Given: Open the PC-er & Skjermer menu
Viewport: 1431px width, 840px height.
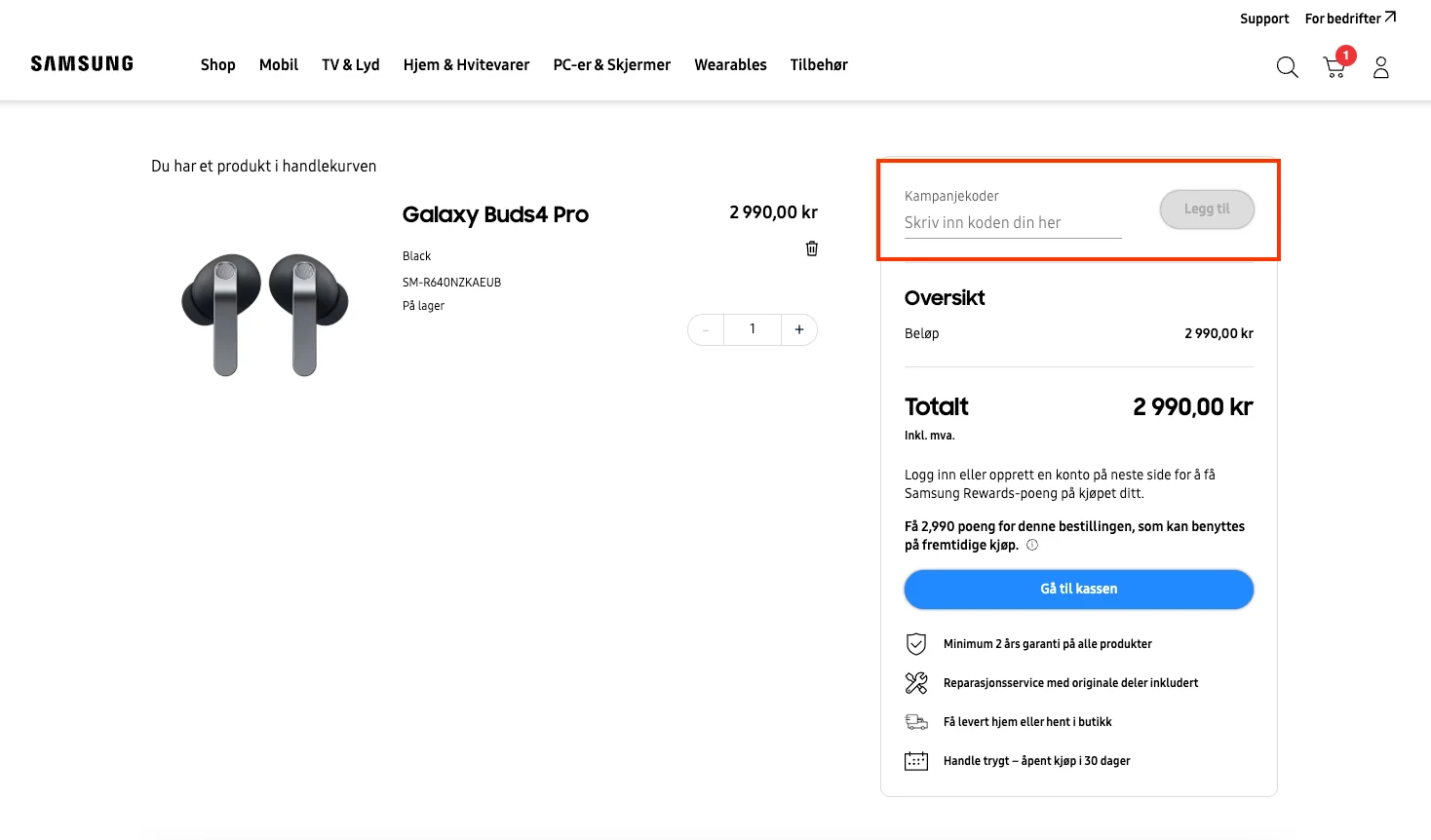Looking at the screenshot, I should point(612,64).
